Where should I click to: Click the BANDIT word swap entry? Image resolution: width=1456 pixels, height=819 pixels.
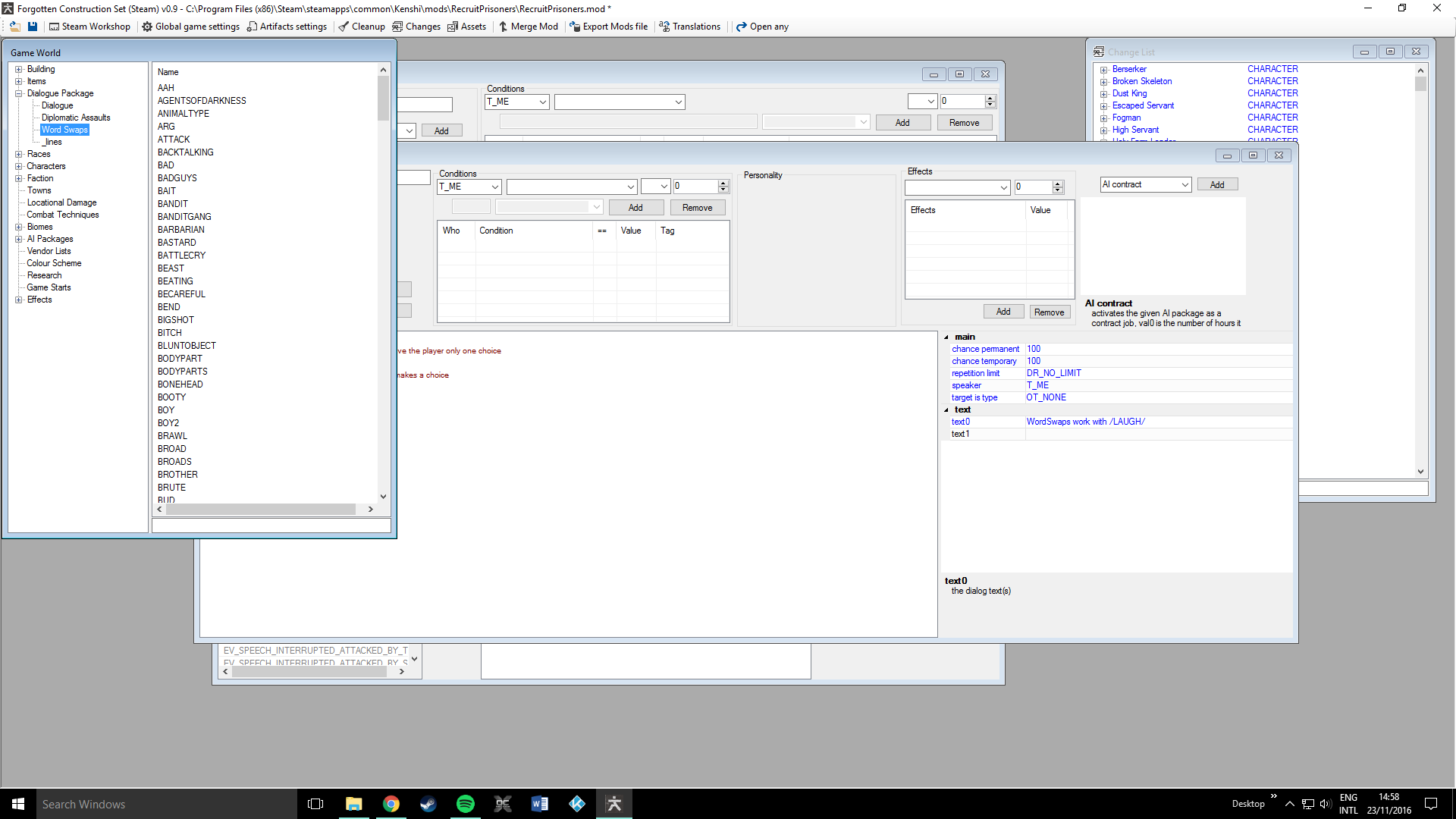pos(173,204)
